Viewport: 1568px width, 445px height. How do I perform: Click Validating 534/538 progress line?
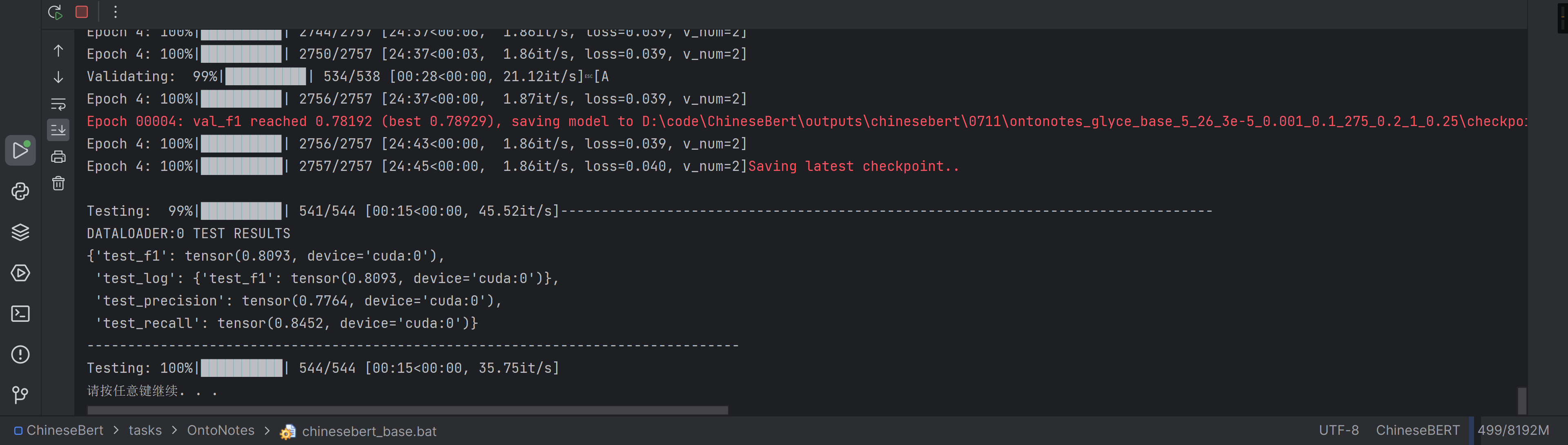coord(347,77)
